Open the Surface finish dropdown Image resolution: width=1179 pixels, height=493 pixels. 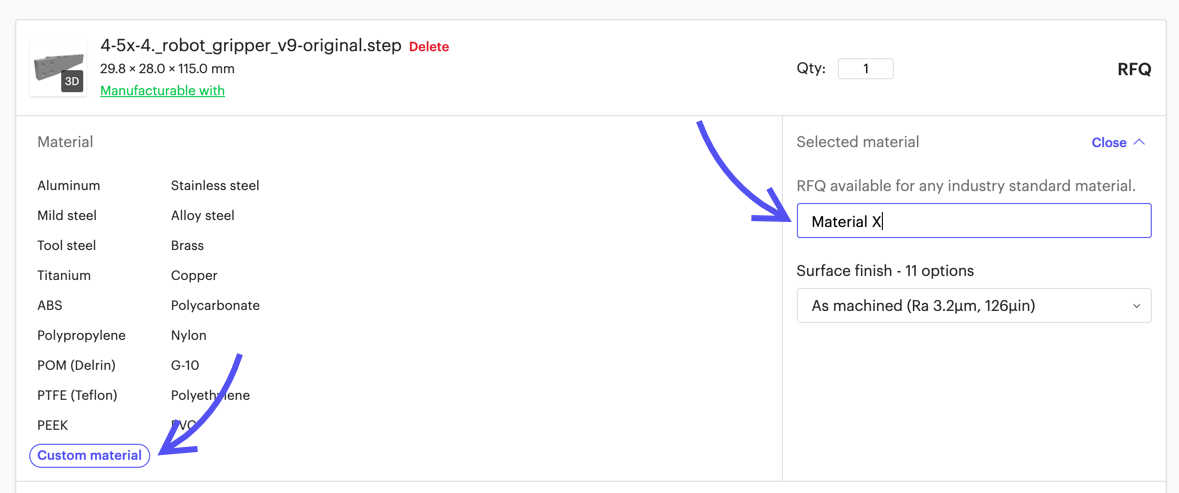pos(974,306)
